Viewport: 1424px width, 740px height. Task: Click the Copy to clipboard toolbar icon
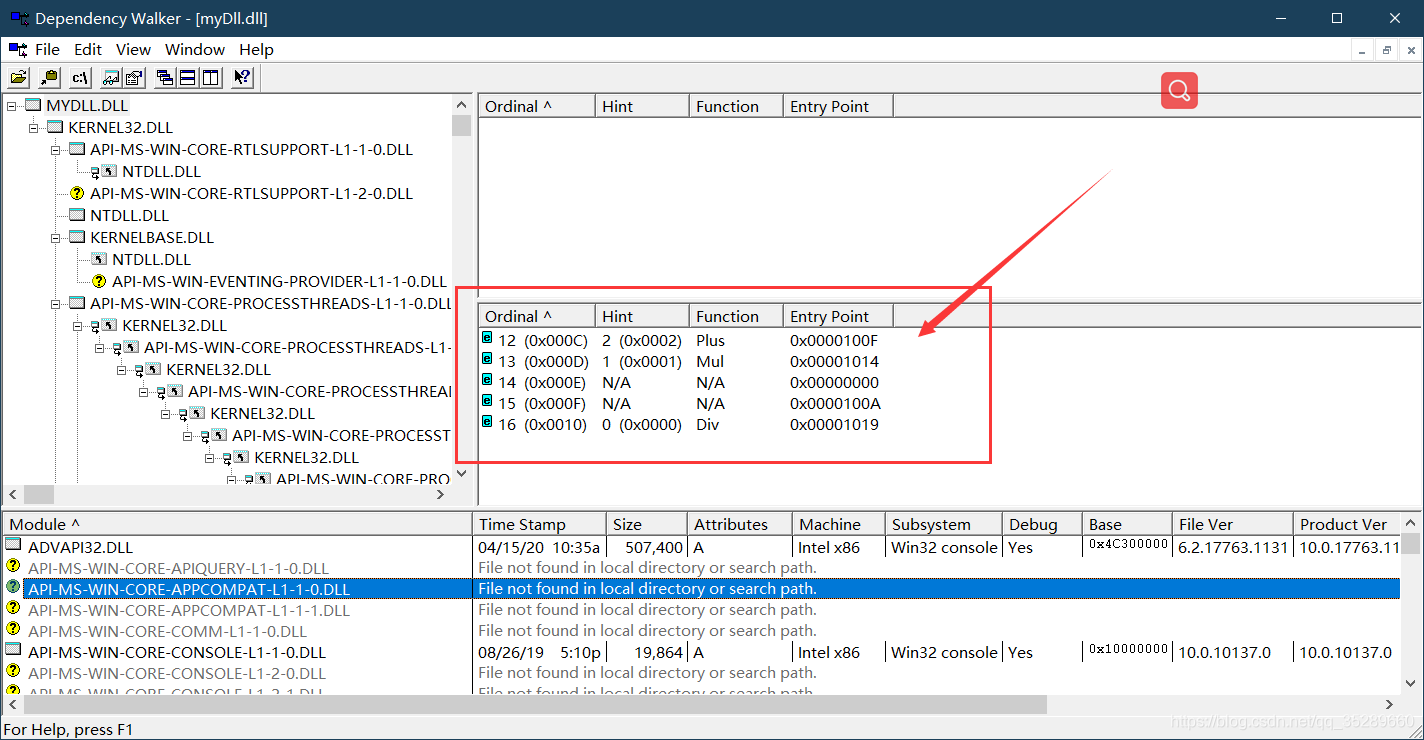pos(49,77)
